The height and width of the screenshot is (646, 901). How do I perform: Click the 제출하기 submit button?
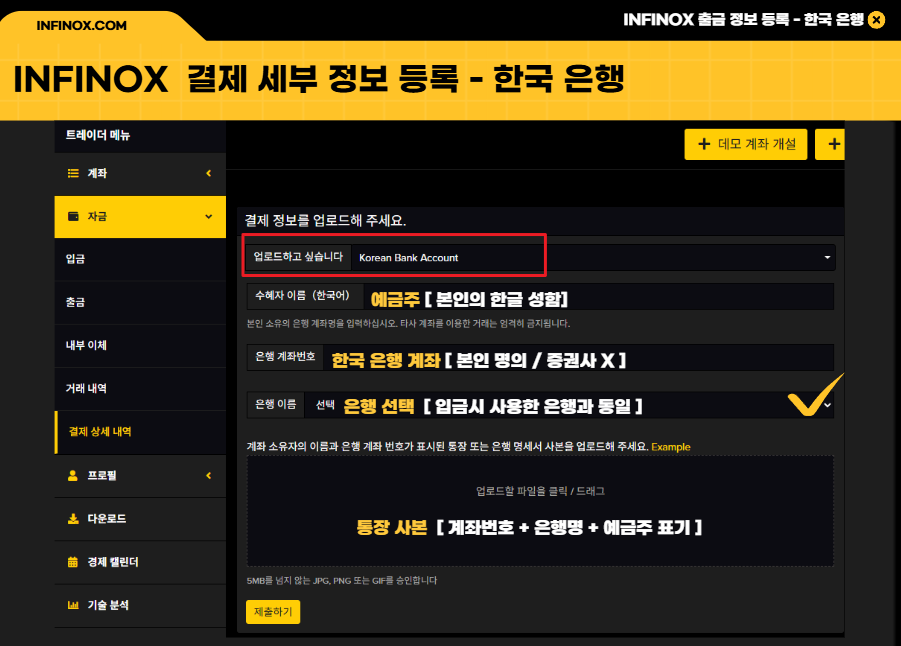click(273, 612)
